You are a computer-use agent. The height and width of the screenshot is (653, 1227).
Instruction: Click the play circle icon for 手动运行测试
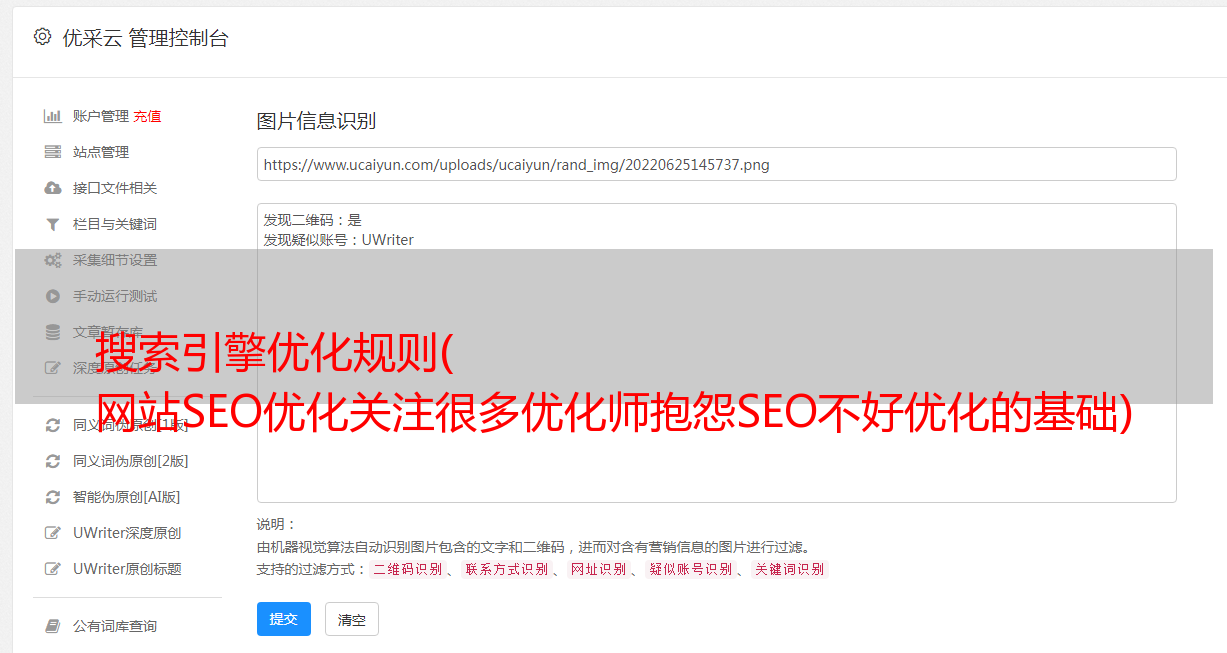pos(53,296)
